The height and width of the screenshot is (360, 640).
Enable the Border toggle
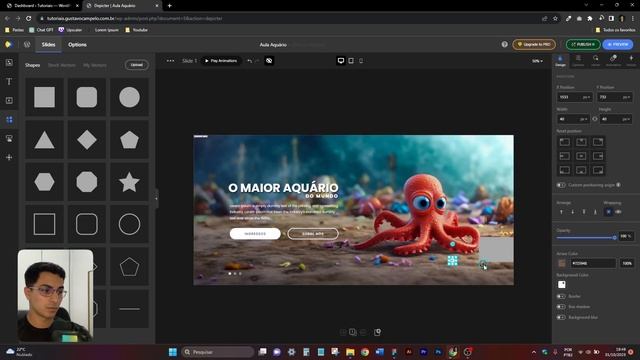[x=561, y=296]
